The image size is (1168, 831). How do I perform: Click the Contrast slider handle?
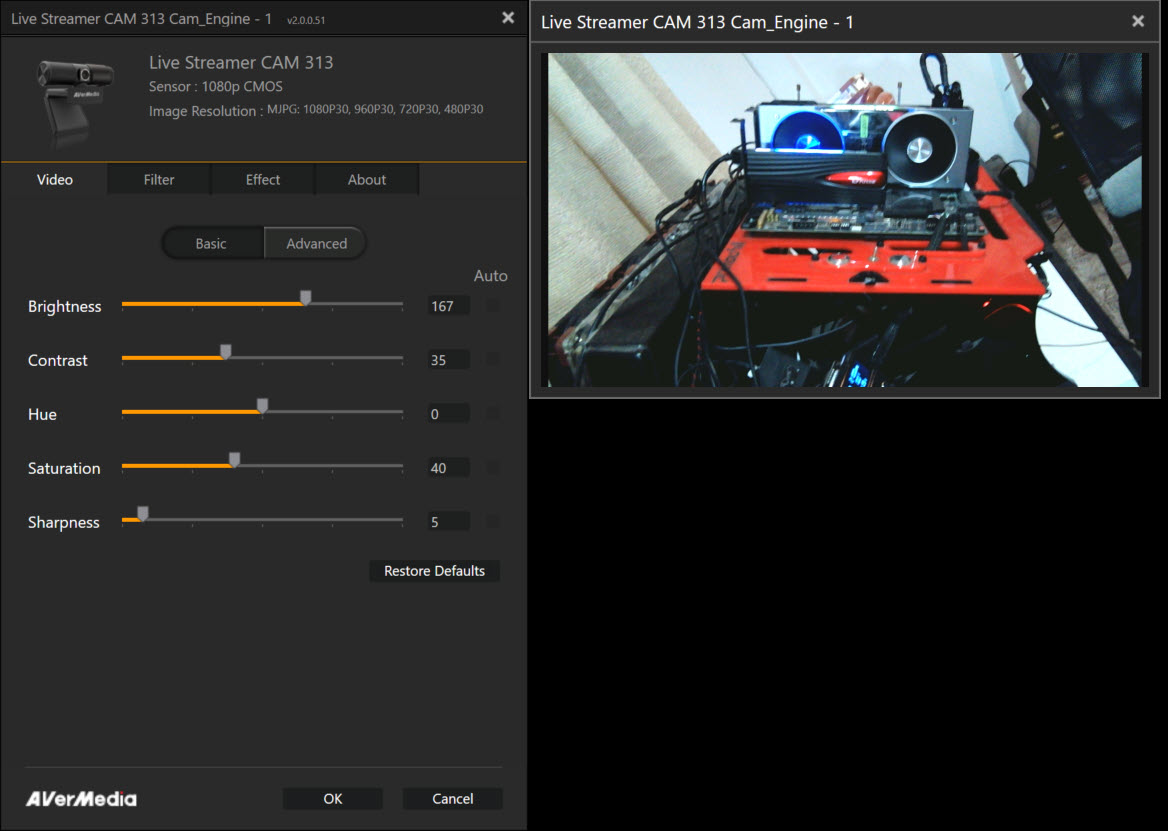click(x=226, y=351)
